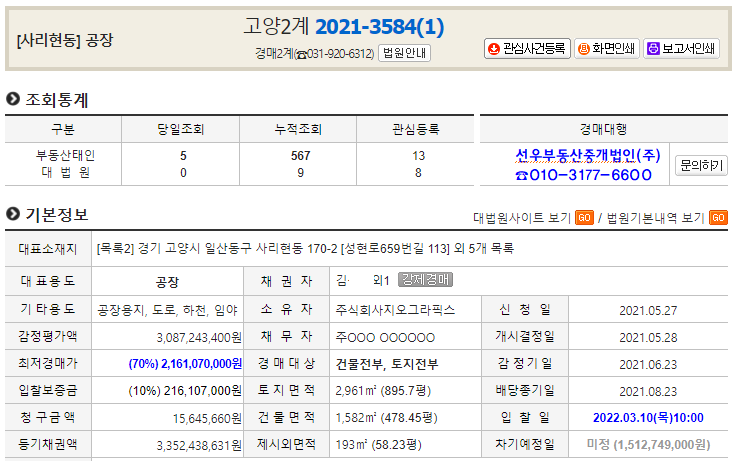Click the bid deposit 216,107,000원
Viewport: 737px width, 461px height.
(x=203, y=391)
